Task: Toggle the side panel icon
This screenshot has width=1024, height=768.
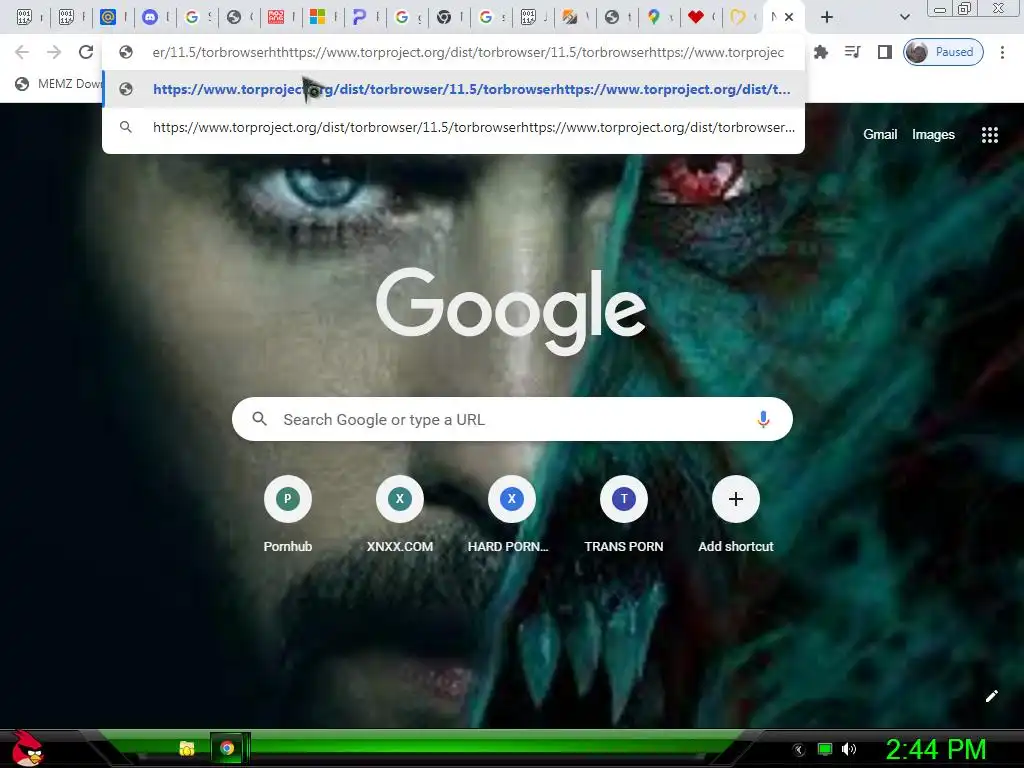Action: coord(884,52)
